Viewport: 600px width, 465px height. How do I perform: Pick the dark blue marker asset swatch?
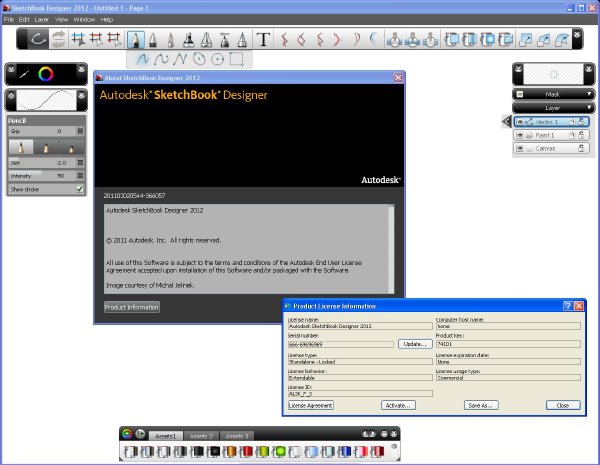click(x=344, y=452)
